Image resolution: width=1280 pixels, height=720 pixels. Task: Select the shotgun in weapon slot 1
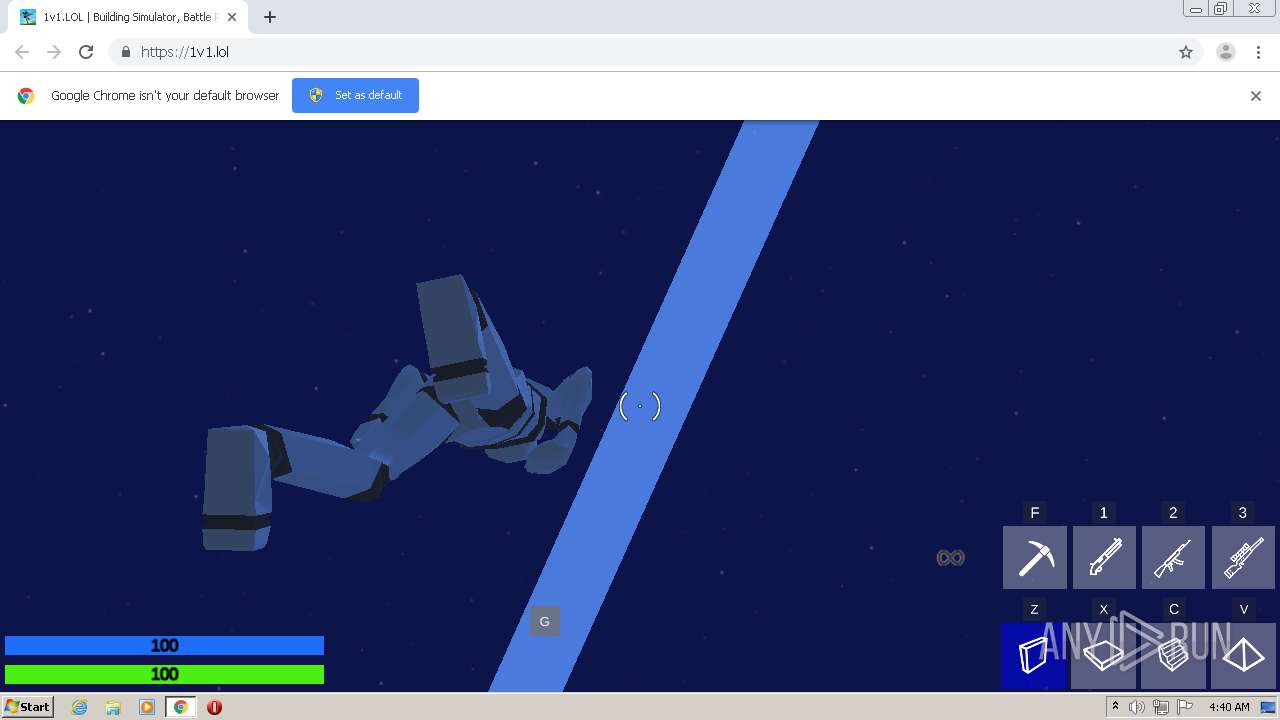tap(1104, 557)
